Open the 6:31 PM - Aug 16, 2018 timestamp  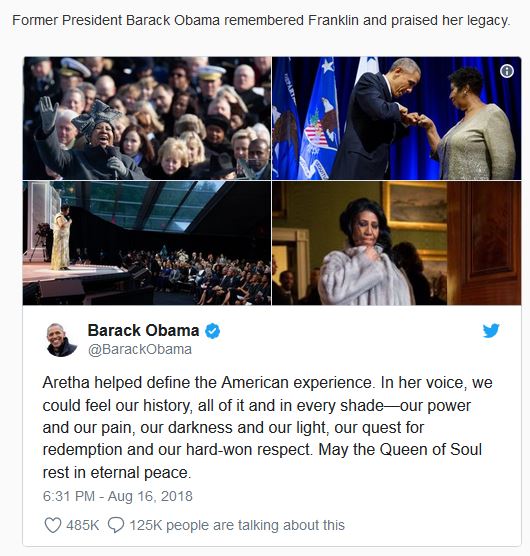point(117,496)
